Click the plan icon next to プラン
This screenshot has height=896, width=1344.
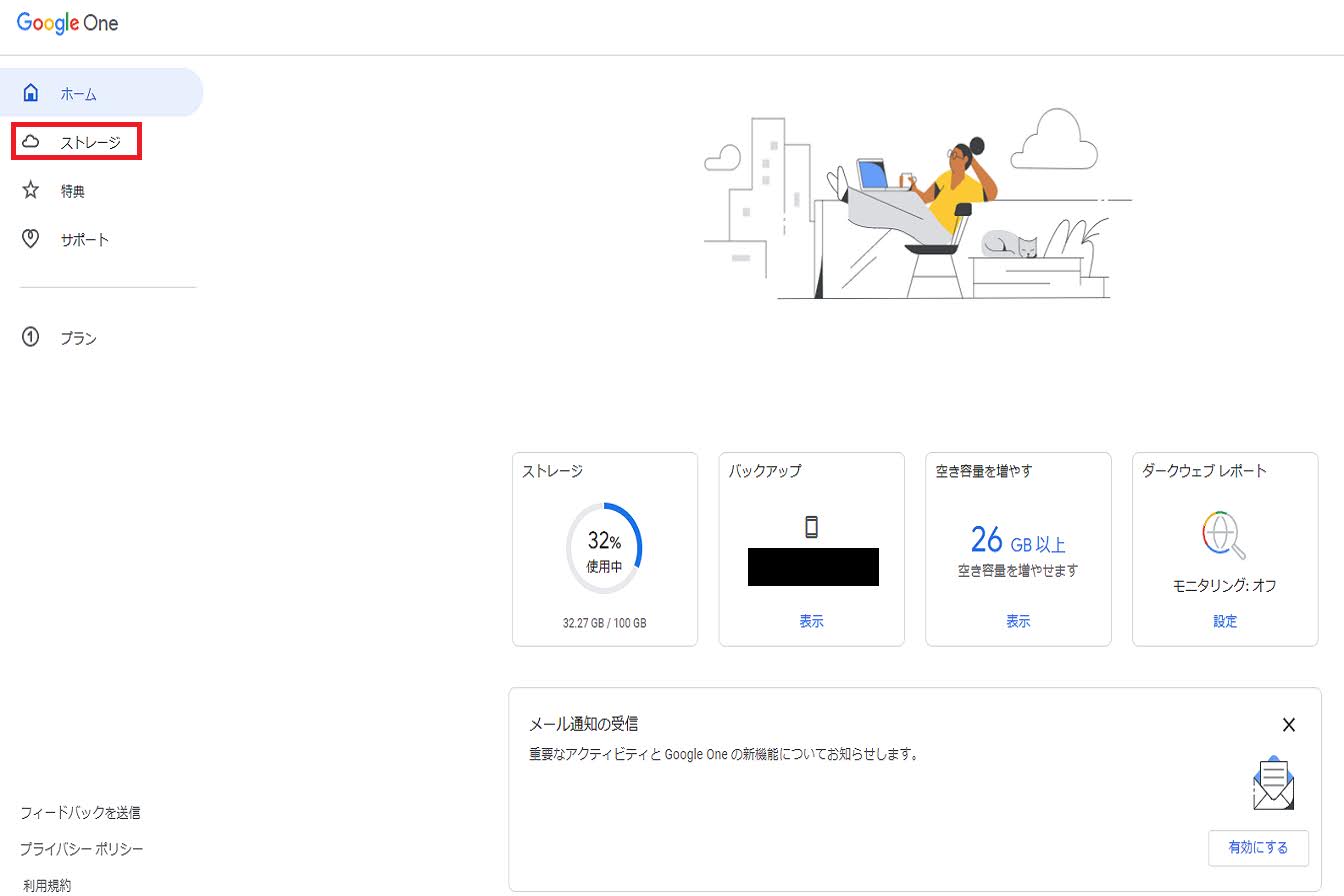click(x=31, y=338)
